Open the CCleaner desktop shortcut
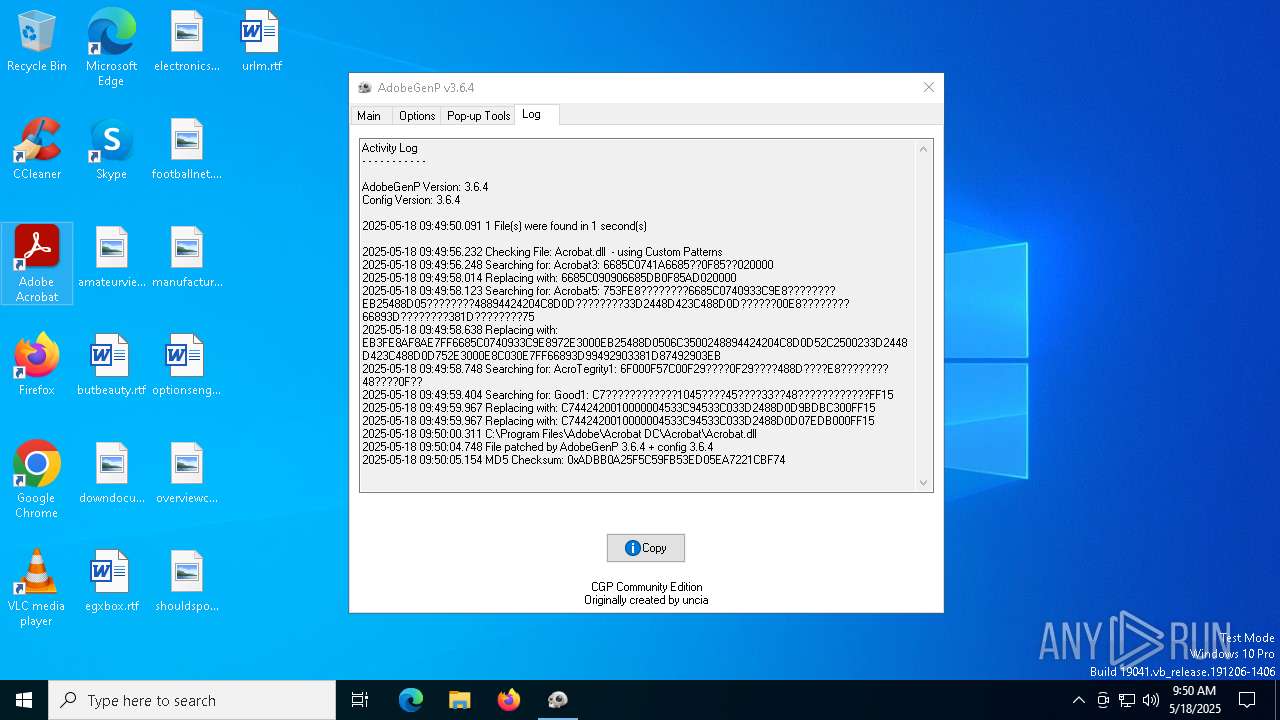Image resolution: width=1280 pixels, height=720 pixels. pos(37,149)
